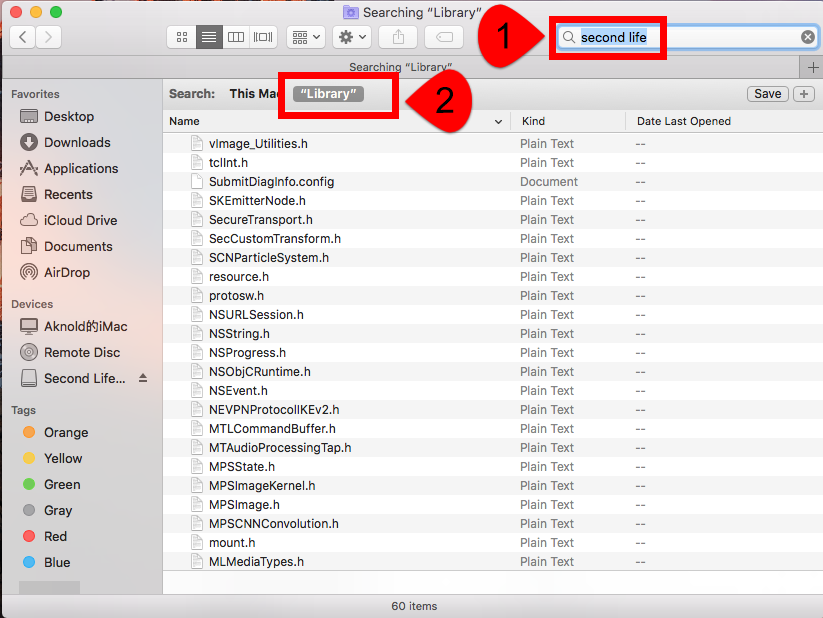Switch to icon view in toolbar
Screen dimensions: 823x618
[182, 37]
